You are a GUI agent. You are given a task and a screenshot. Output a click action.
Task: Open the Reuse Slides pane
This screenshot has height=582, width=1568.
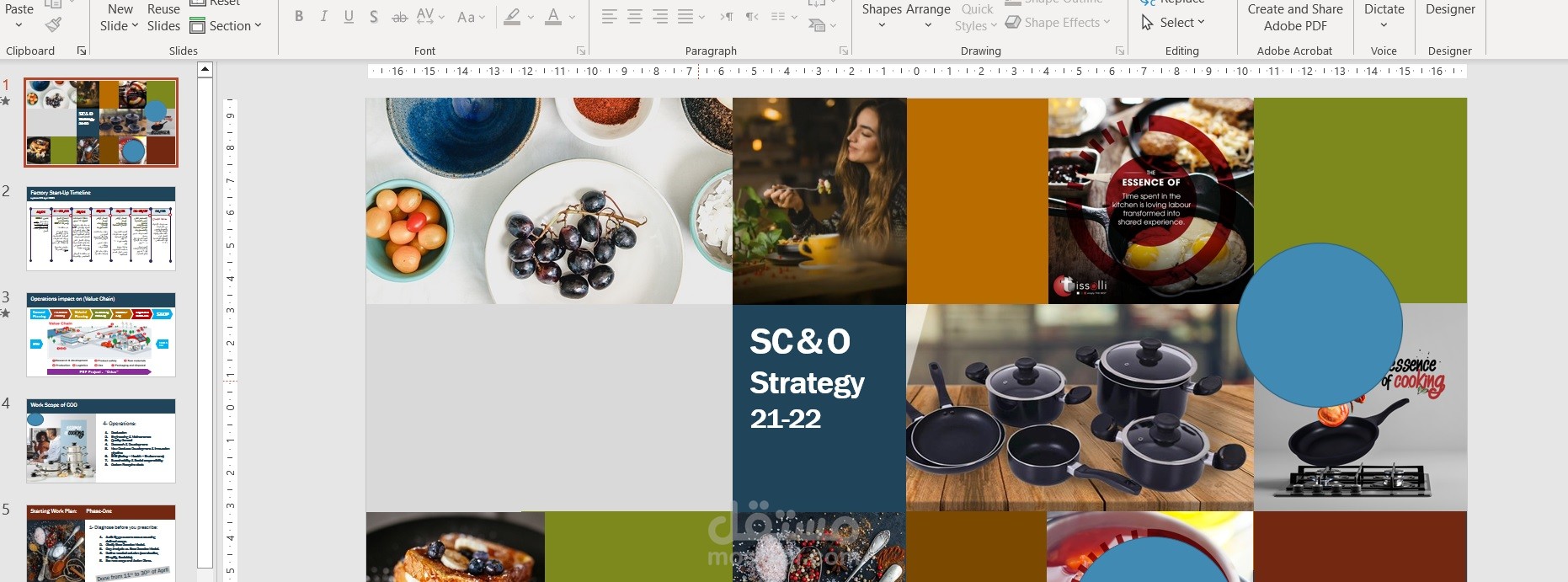point(163,17)
